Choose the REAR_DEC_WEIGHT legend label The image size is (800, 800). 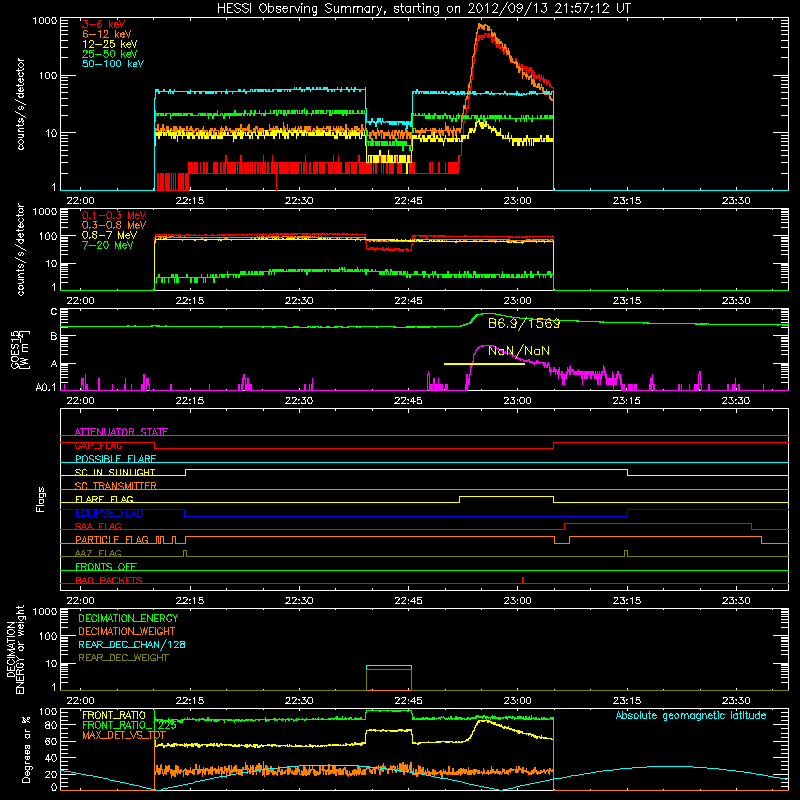click(123, 658)
